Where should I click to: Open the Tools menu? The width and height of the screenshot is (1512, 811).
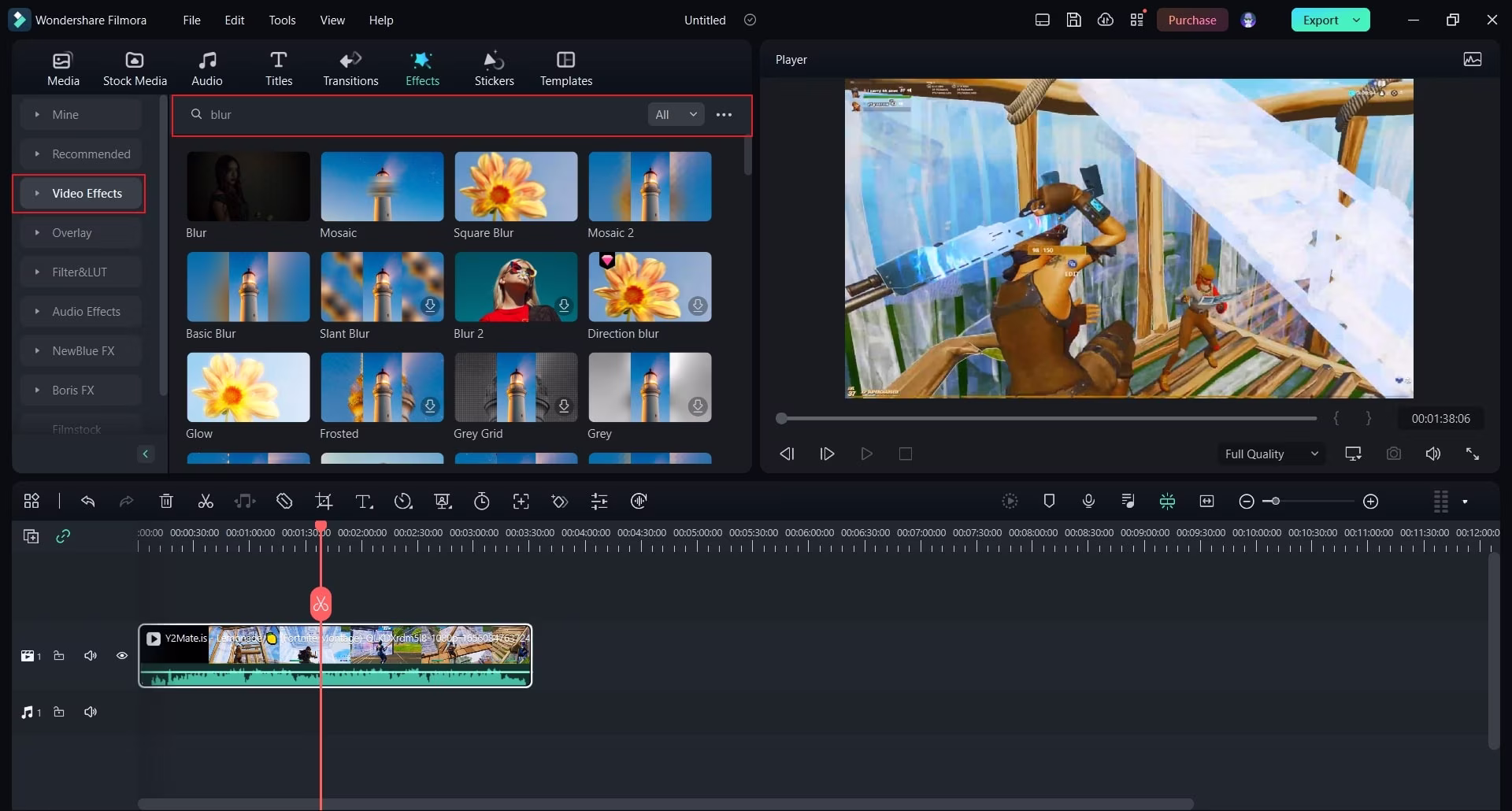[282, 20]
